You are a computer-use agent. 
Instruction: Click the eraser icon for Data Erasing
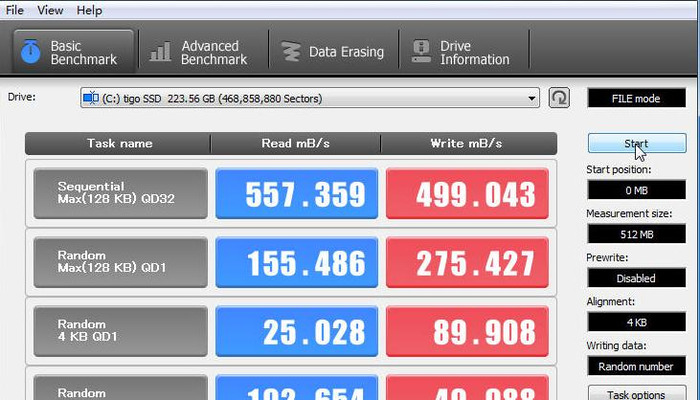click(291, 52)
